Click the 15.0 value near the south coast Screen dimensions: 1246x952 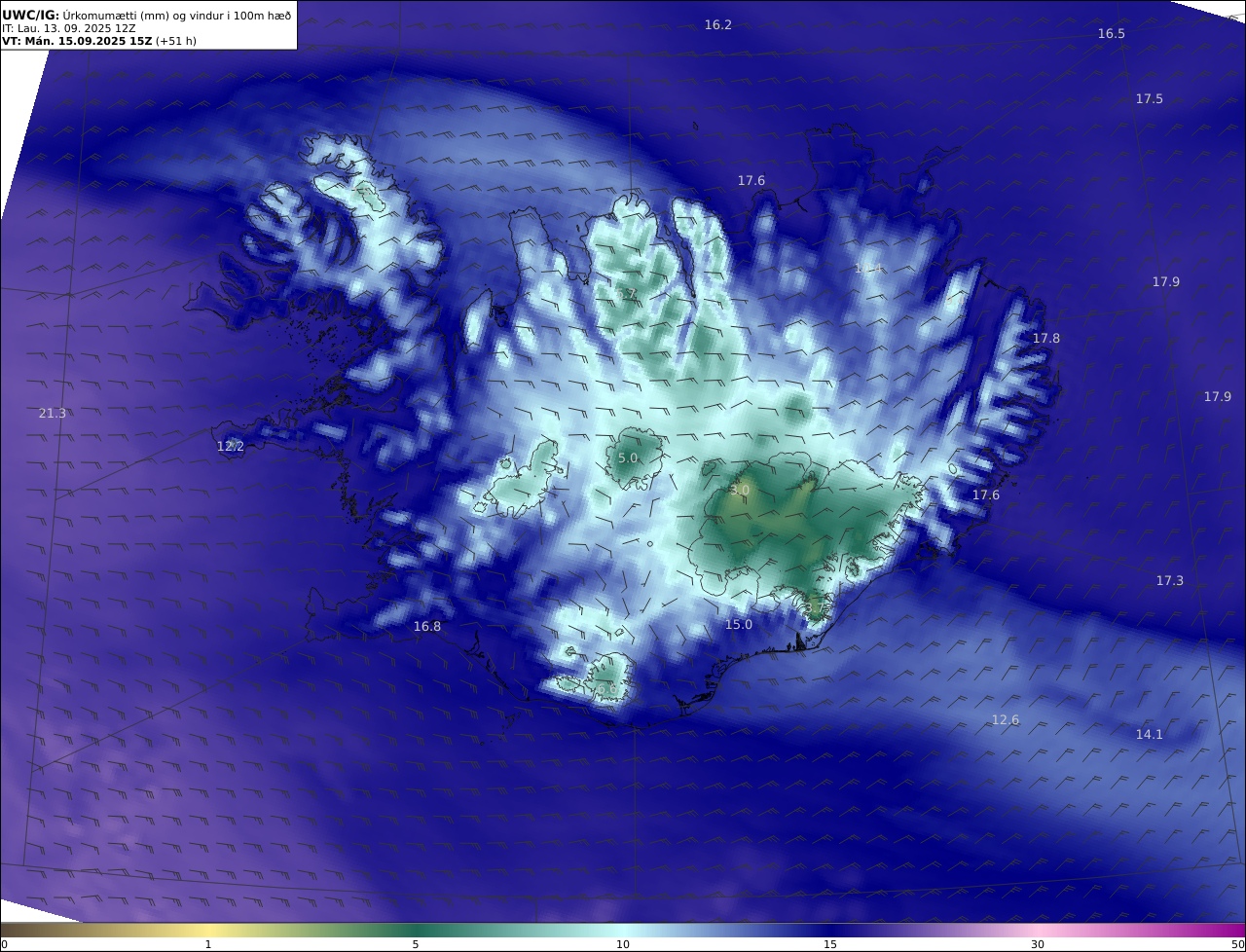[739, 624]
